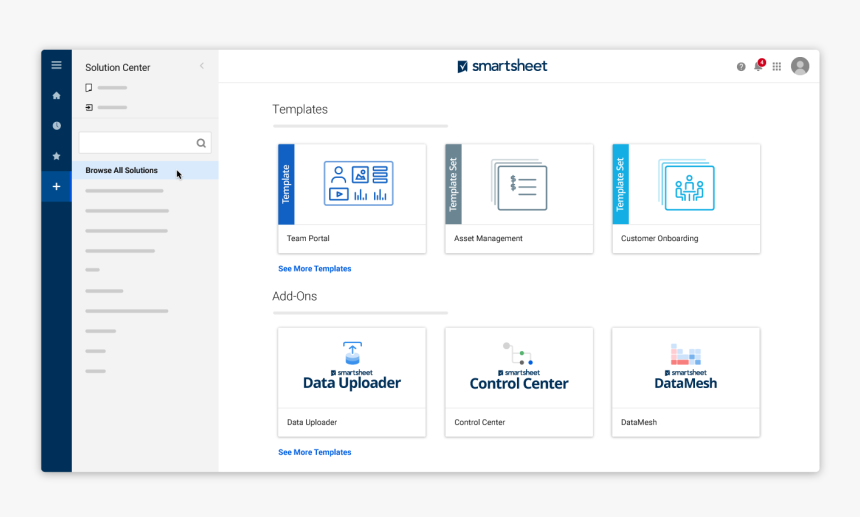This screenshot has height=517, width=860.
Task: Open the Data Uploader add-on card
Action: (352, 382)
